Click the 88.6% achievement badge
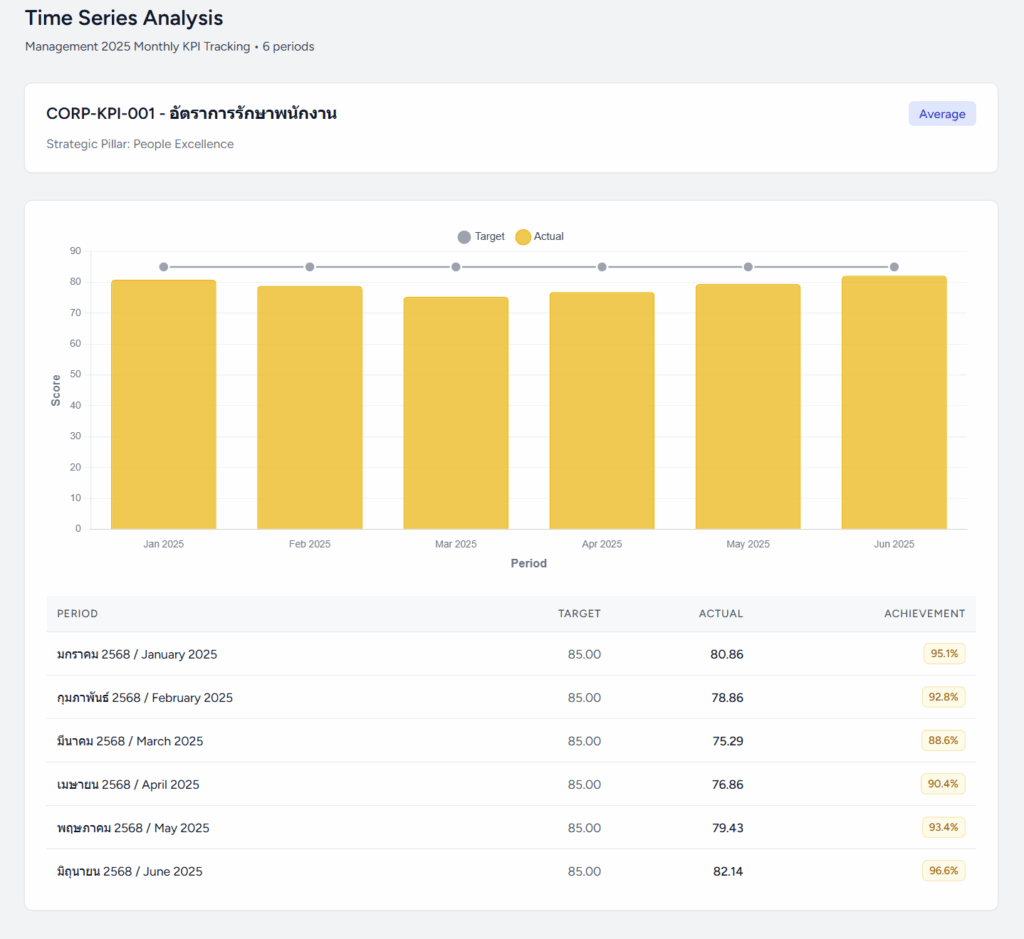Viewport: 1024px width, 939px height. point(943,741)
